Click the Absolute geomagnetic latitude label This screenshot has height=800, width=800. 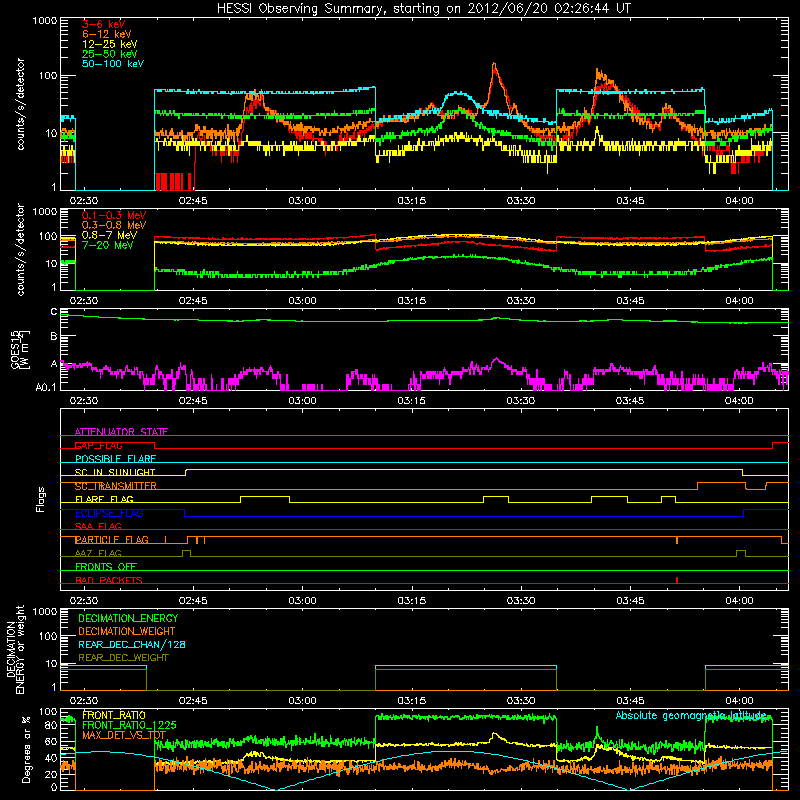tap(691, 716)
